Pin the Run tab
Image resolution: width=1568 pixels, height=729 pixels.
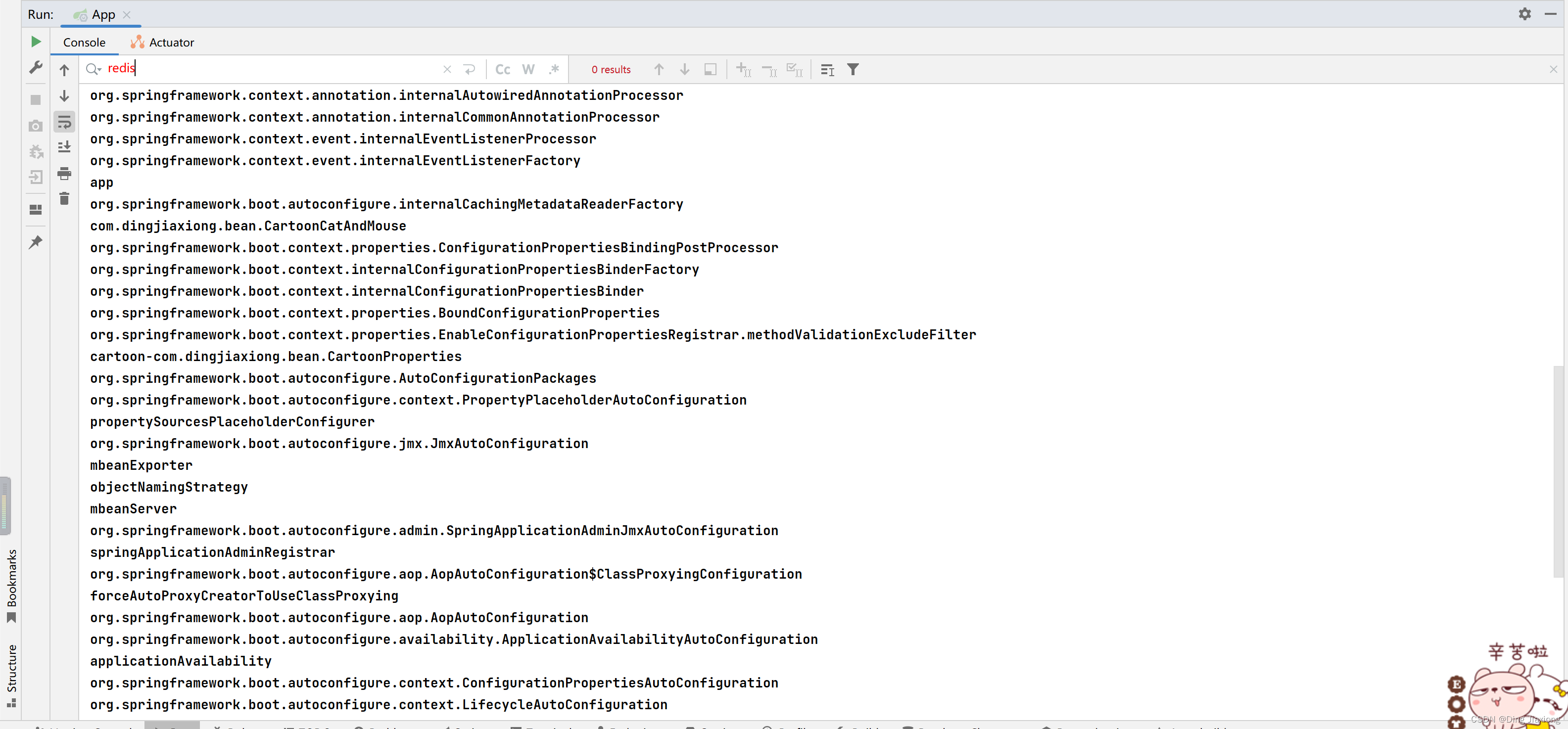pos(36,241)
